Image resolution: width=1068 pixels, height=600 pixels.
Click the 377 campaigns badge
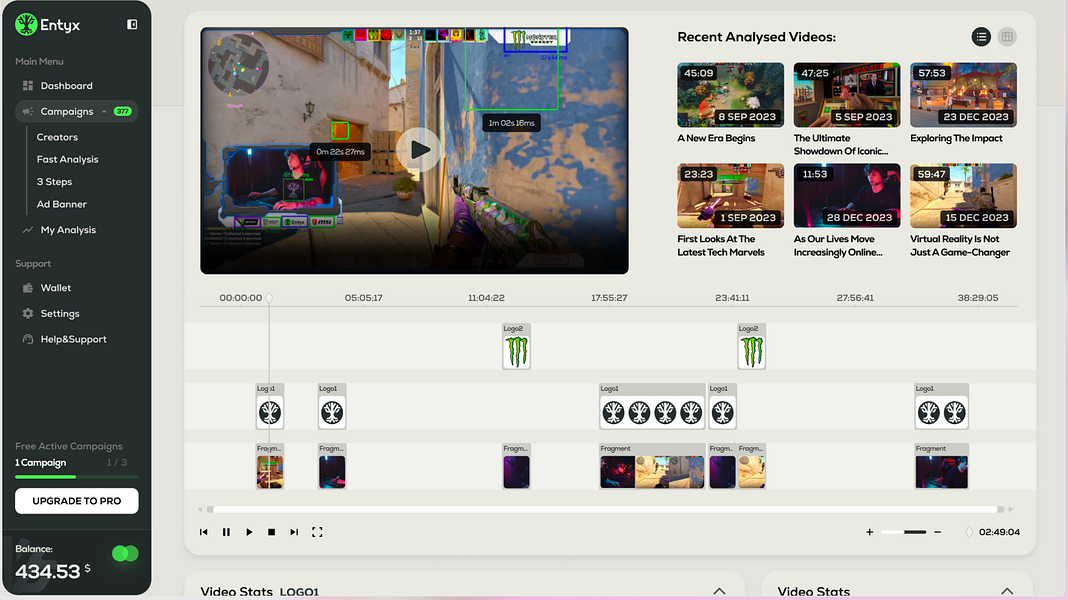coord(123,111)
